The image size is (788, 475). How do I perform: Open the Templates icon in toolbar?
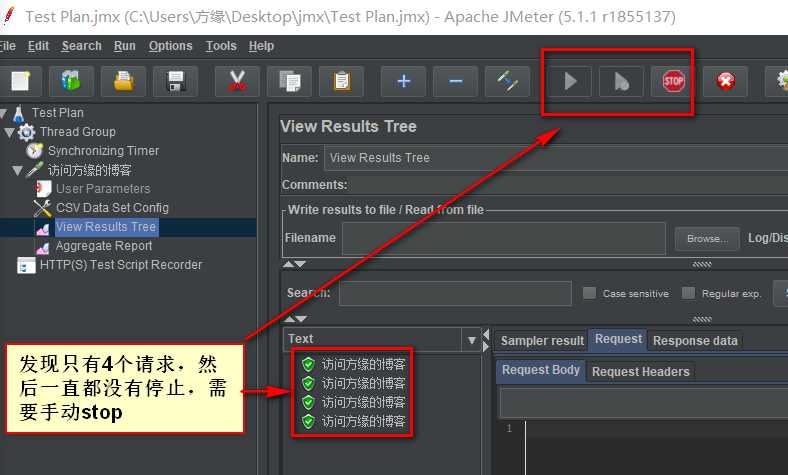(x=71, y=81)
